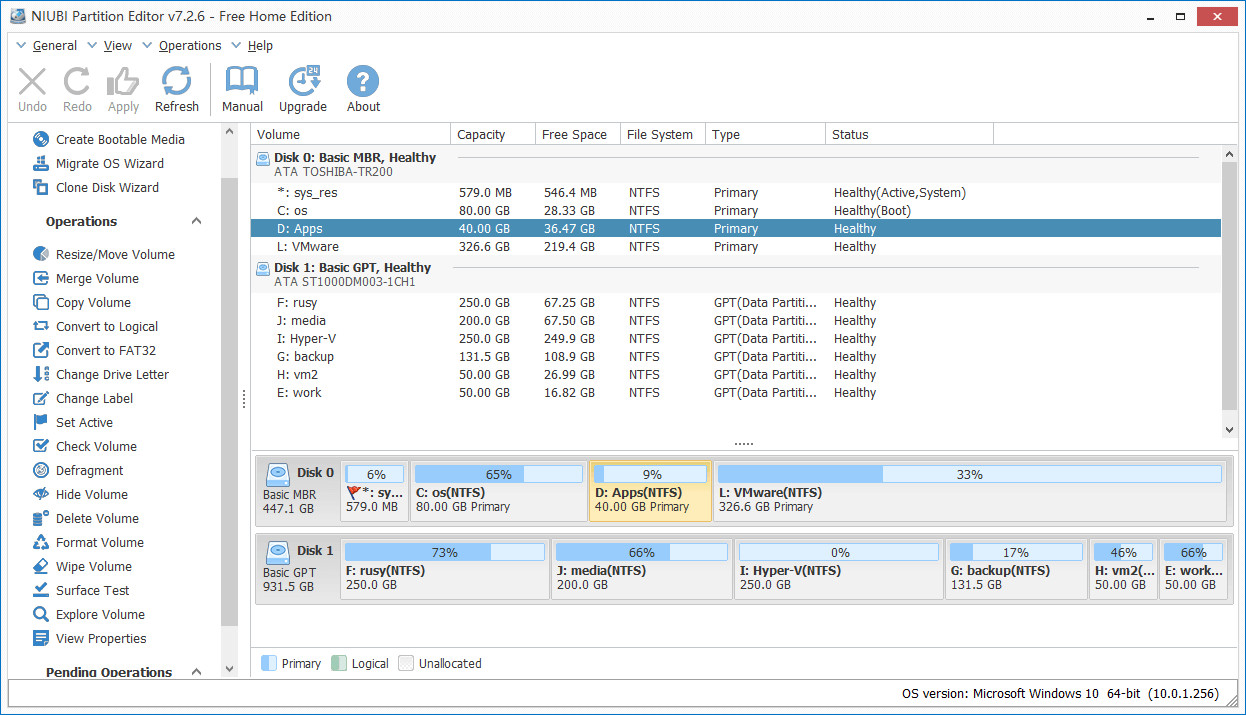Click the Type column header
Screen dimensions: 1246x715
pyautogui.click(x=766, y=134)
